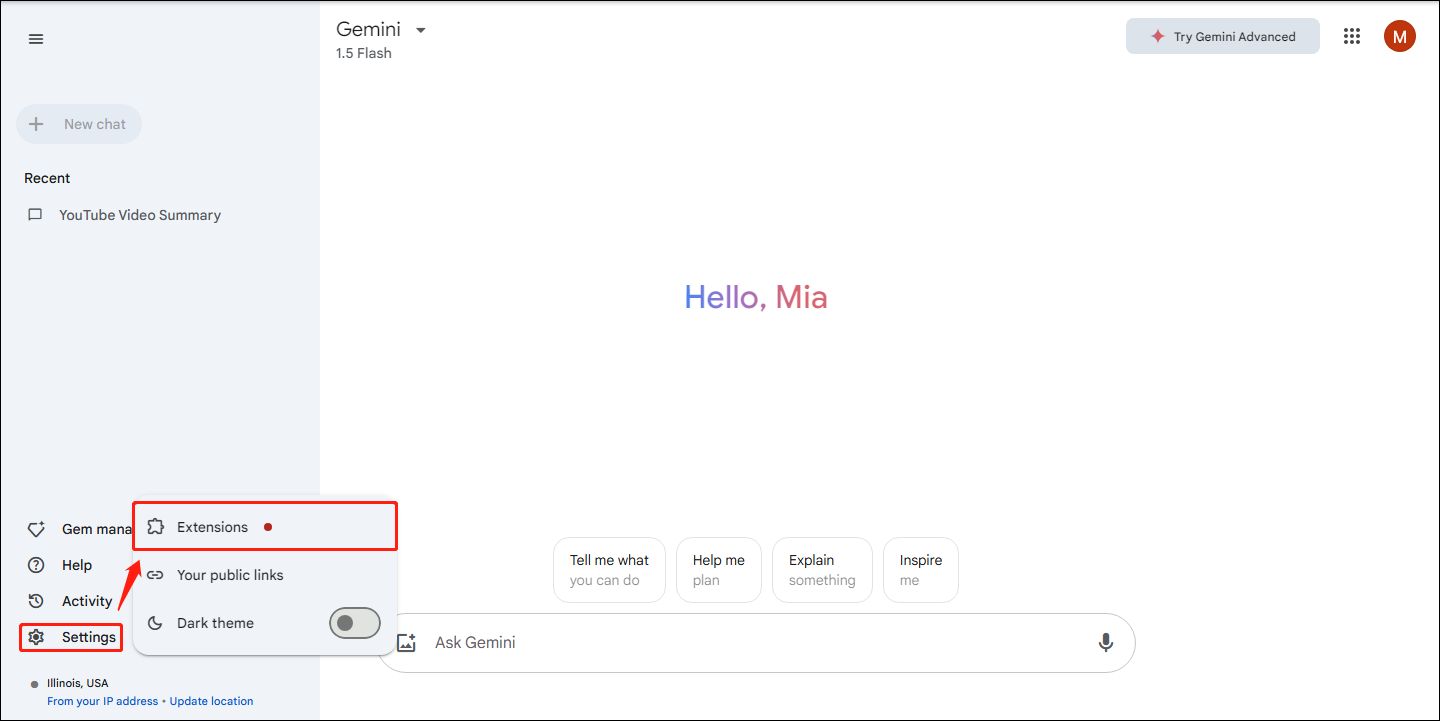Expand the Gemini model dropdown arrow
1440x721 pixels.
coord(421,30)
